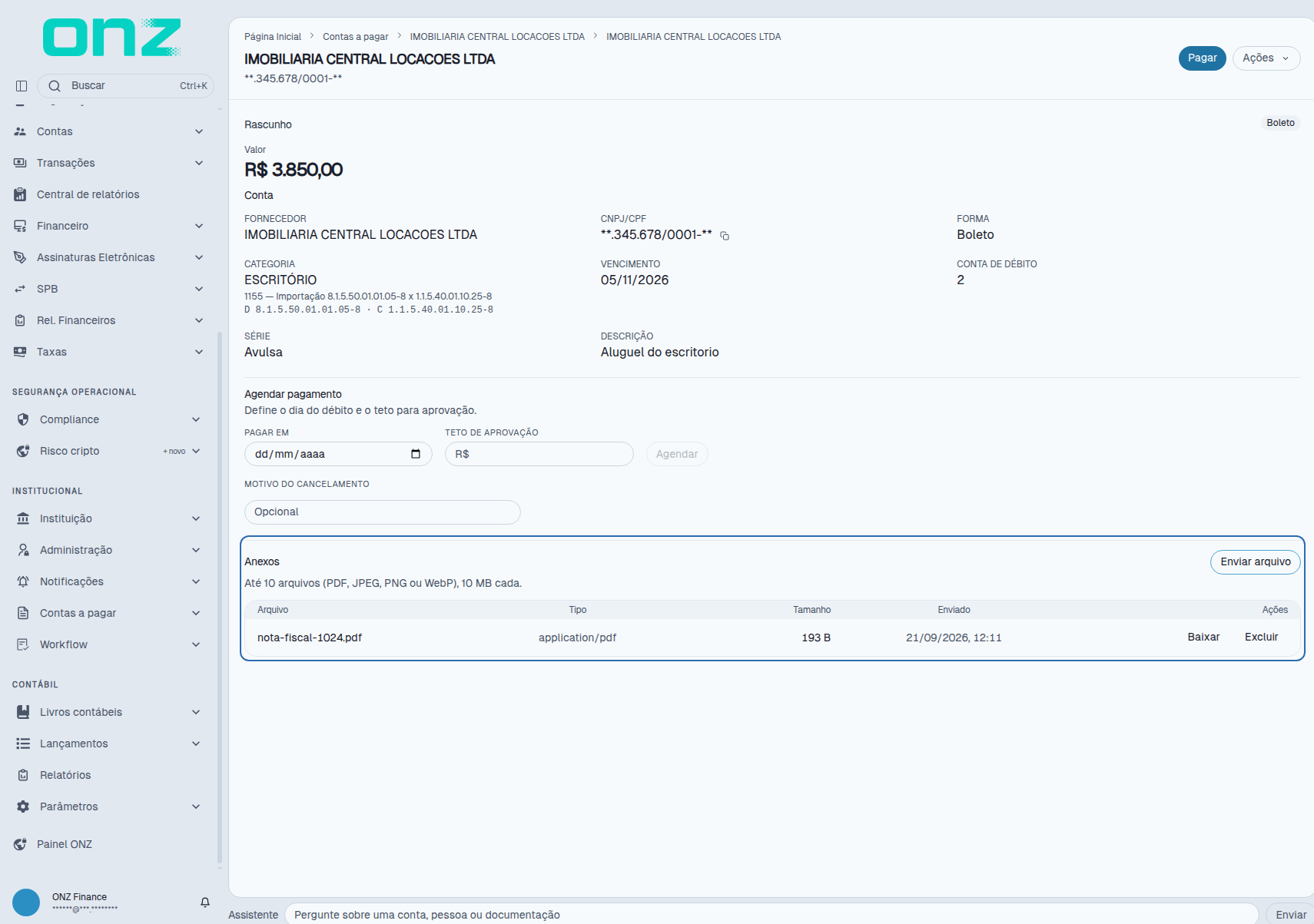Open Relatórios under Contábil
1314x924 pixels.
[108, 775]
